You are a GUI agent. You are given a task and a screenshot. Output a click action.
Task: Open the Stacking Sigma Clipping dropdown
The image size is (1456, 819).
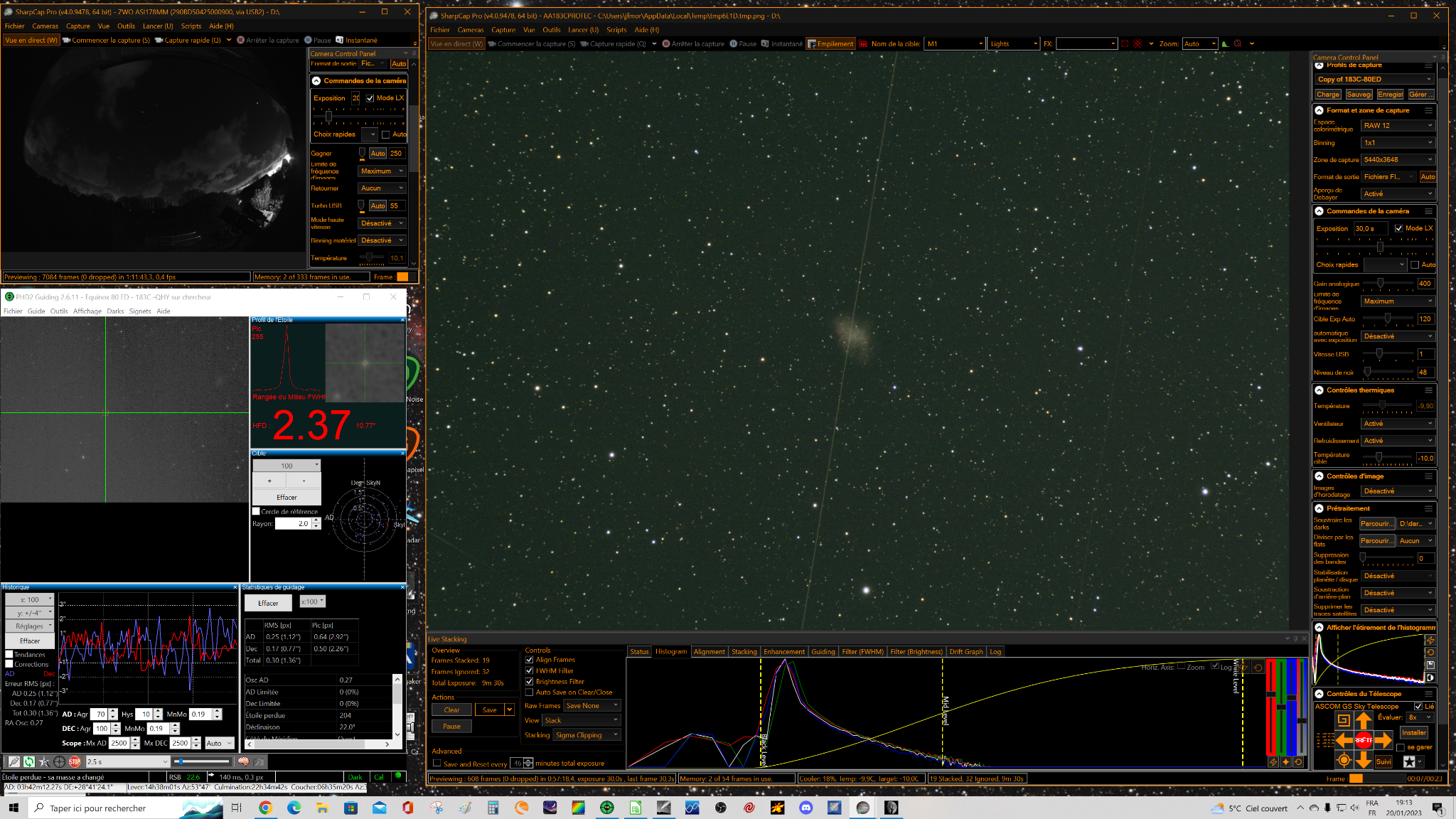point(587,735)
